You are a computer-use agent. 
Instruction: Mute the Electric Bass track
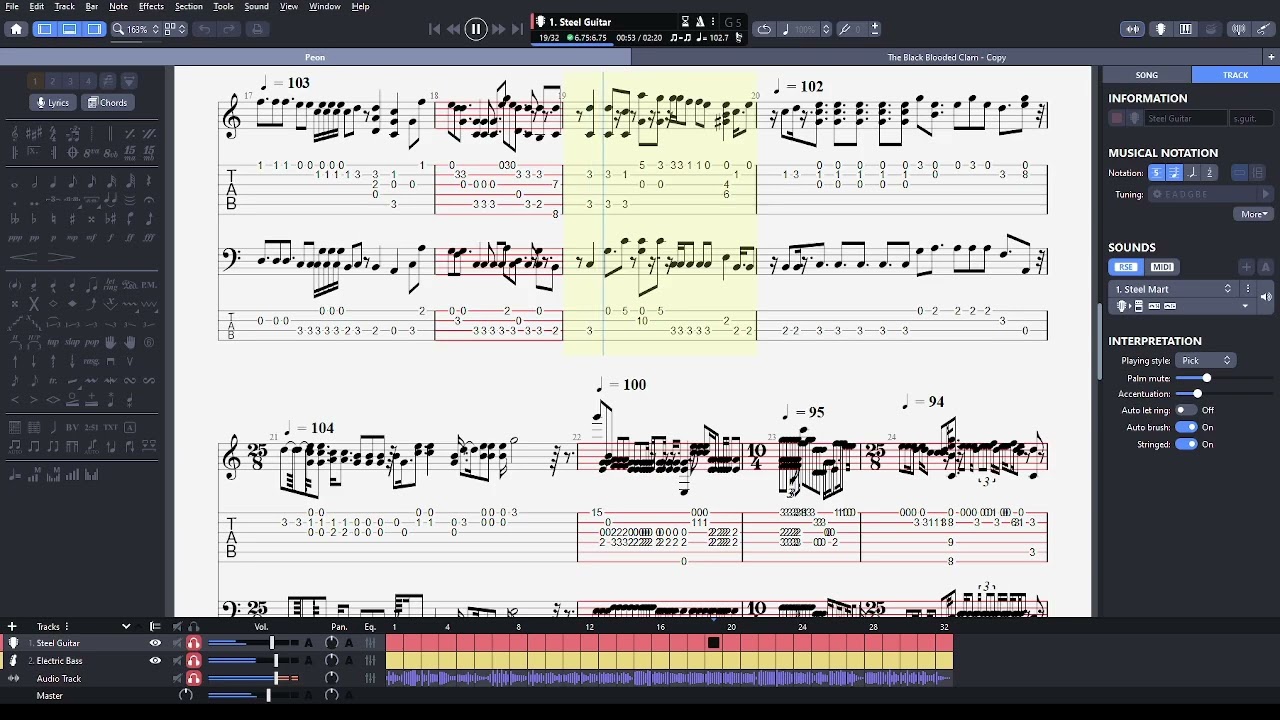point(178,661)
